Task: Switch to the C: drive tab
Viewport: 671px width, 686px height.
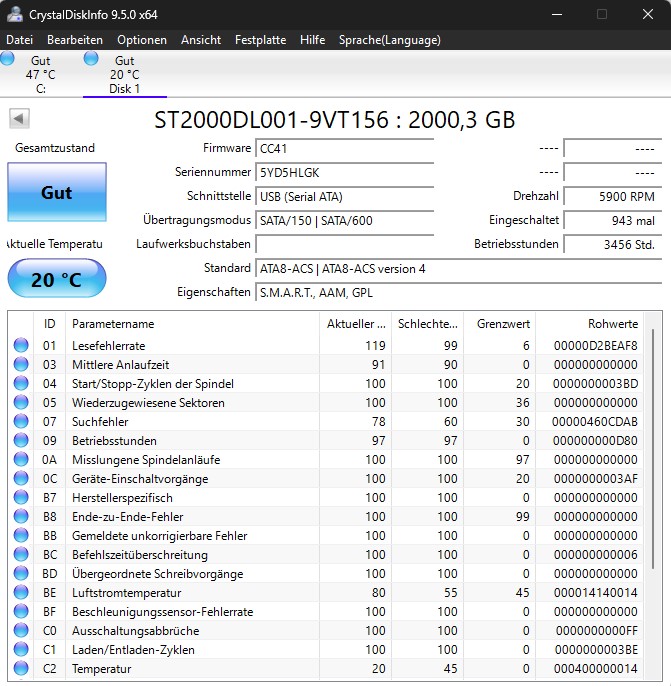Action: pos(41,74)
